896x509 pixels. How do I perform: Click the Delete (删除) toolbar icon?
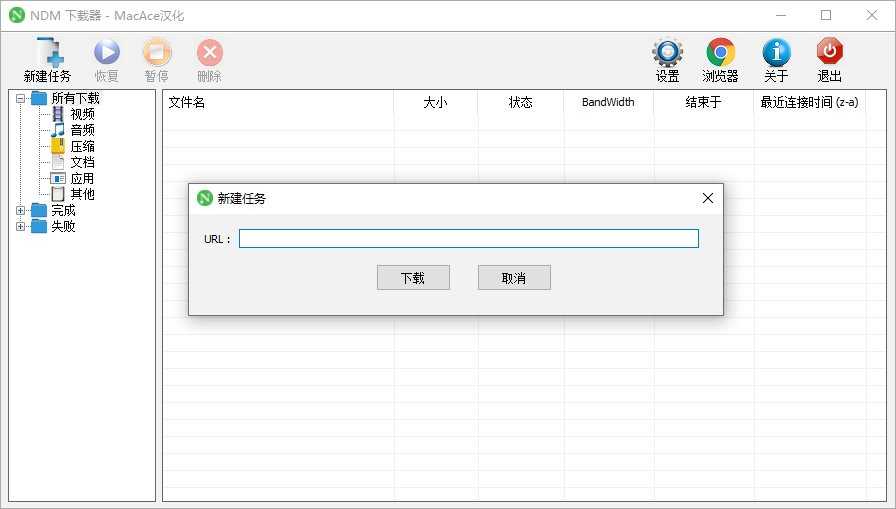click(209, 54)
